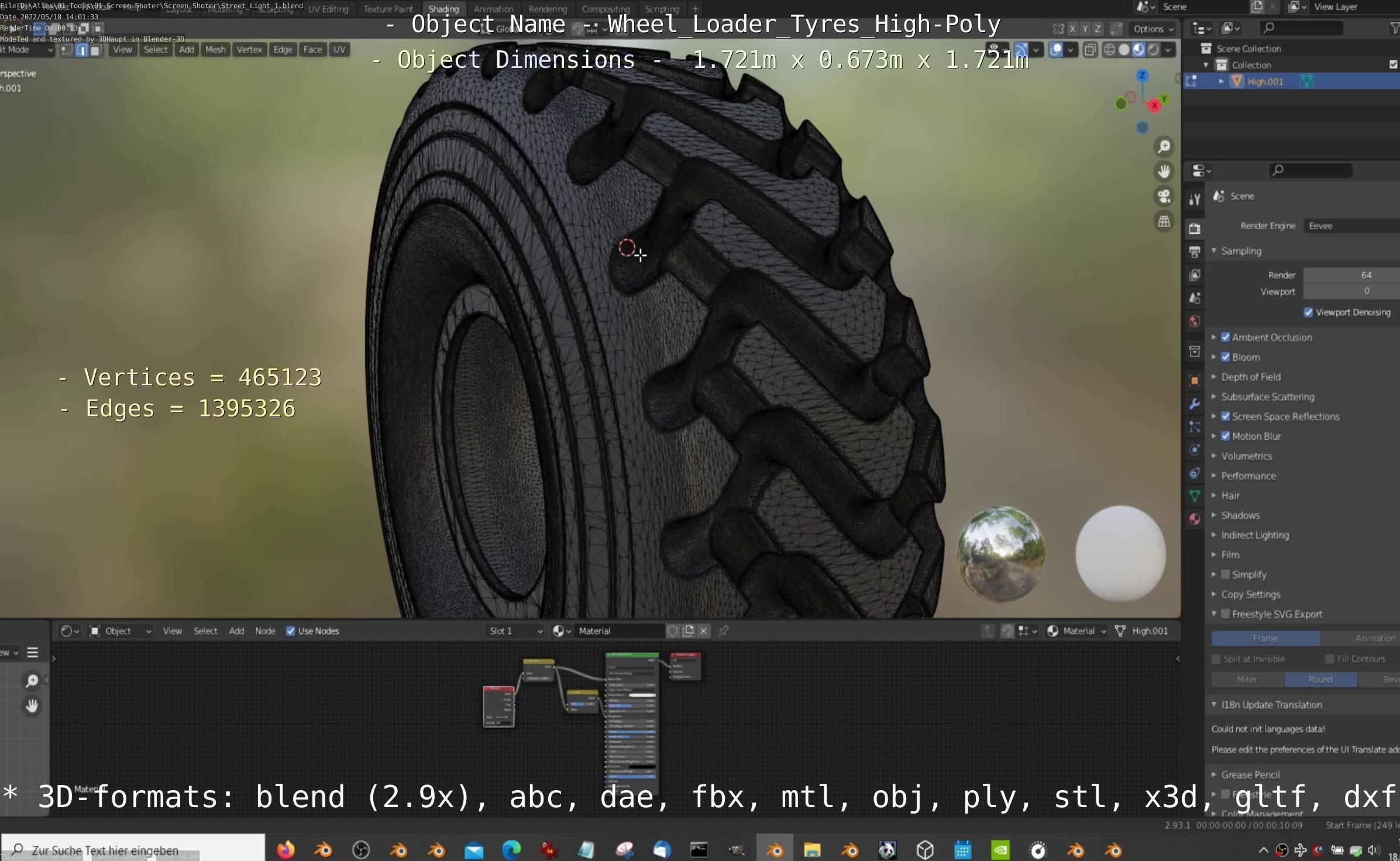The image size is (1400, 861).
Task: Open the World properties tab
Action: pos(1195,321)
